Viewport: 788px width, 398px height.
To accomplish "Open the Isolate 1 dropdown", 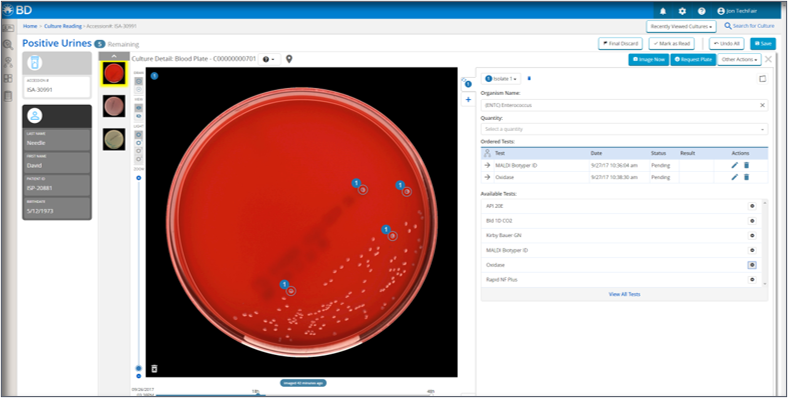I will (501, 79).
